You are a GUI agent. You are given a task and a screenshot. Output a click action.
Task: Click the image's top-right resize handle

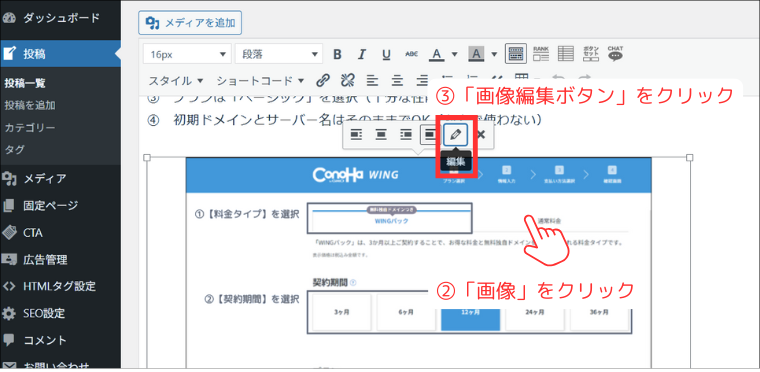click(x=690, y=158)
